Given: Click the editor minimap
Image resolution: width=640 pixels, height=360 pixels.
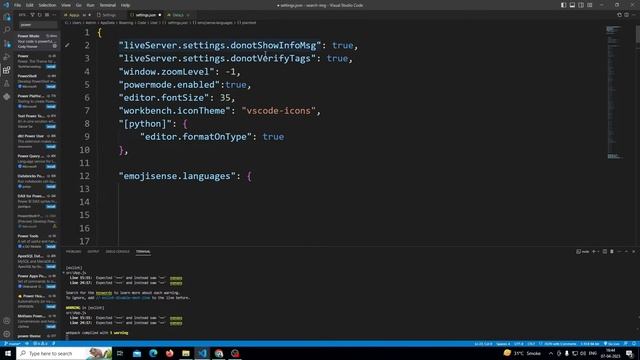Looking at the screenshot, I should [x=614, y=92].
